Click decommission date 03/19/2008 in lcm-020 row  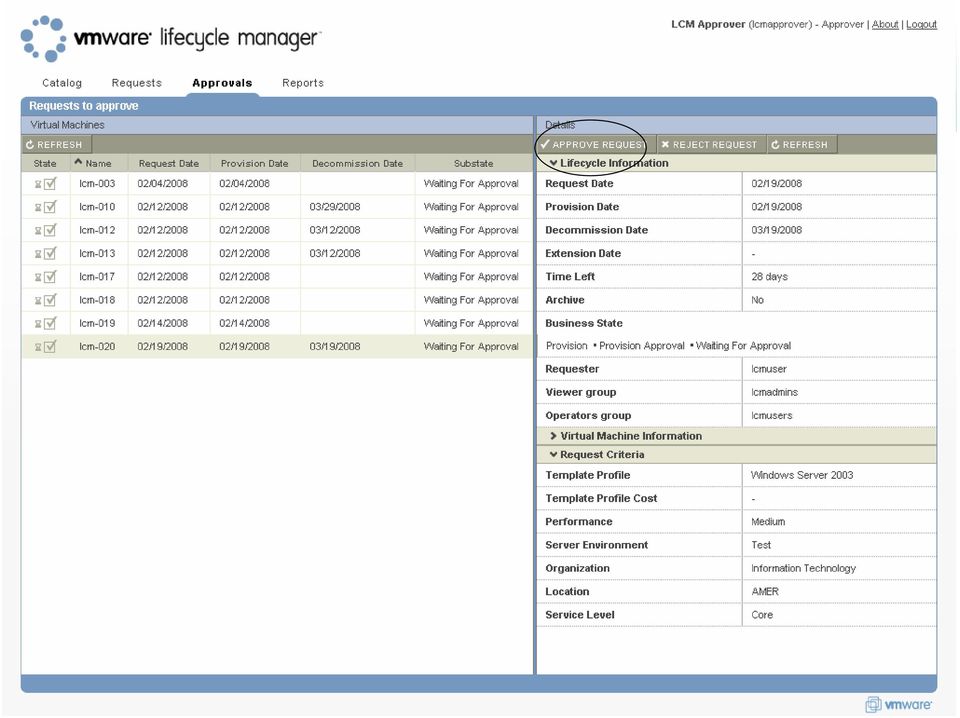pyautogui.click(x=335, y=346)
